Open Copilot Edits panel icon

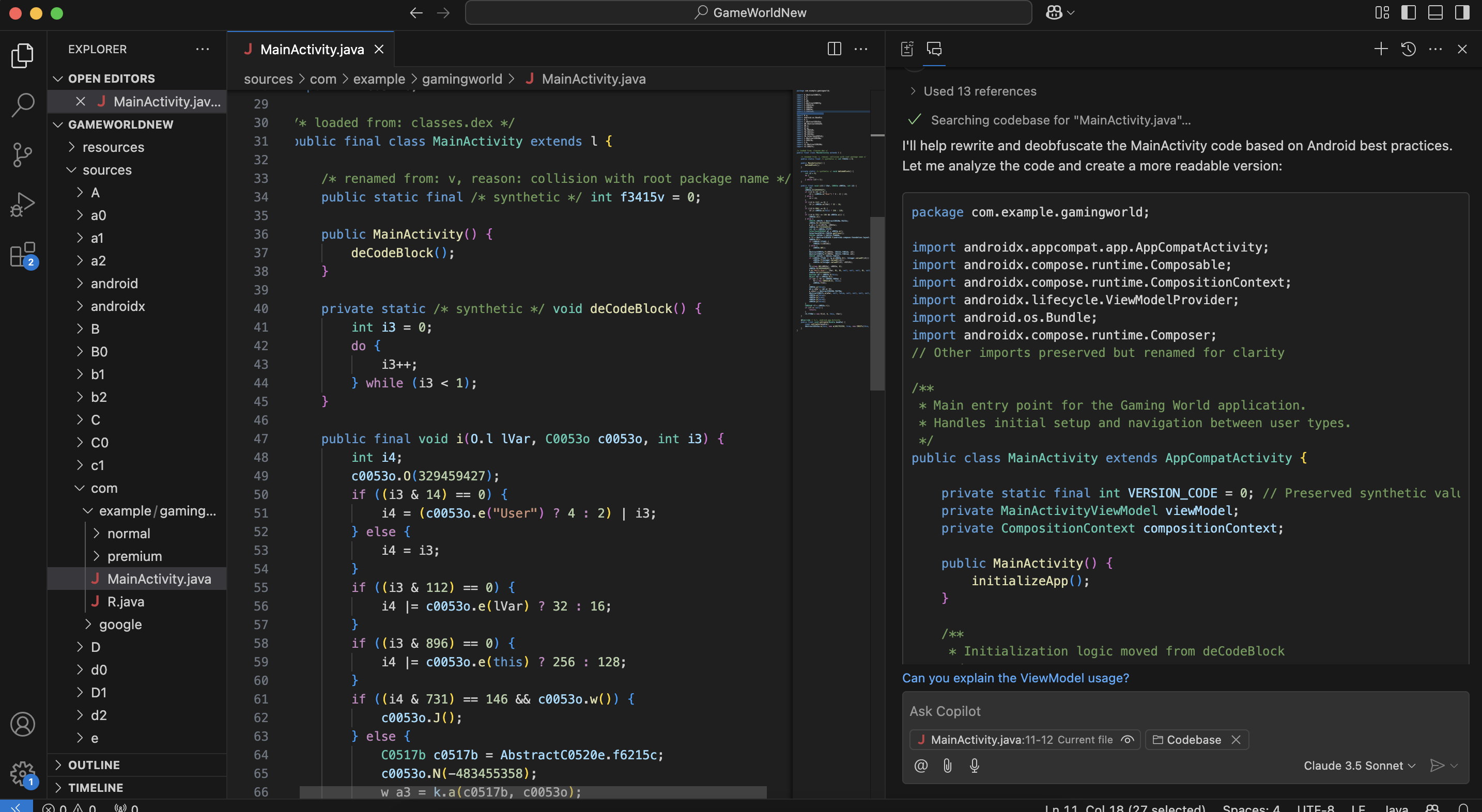(x=907, y=49)
